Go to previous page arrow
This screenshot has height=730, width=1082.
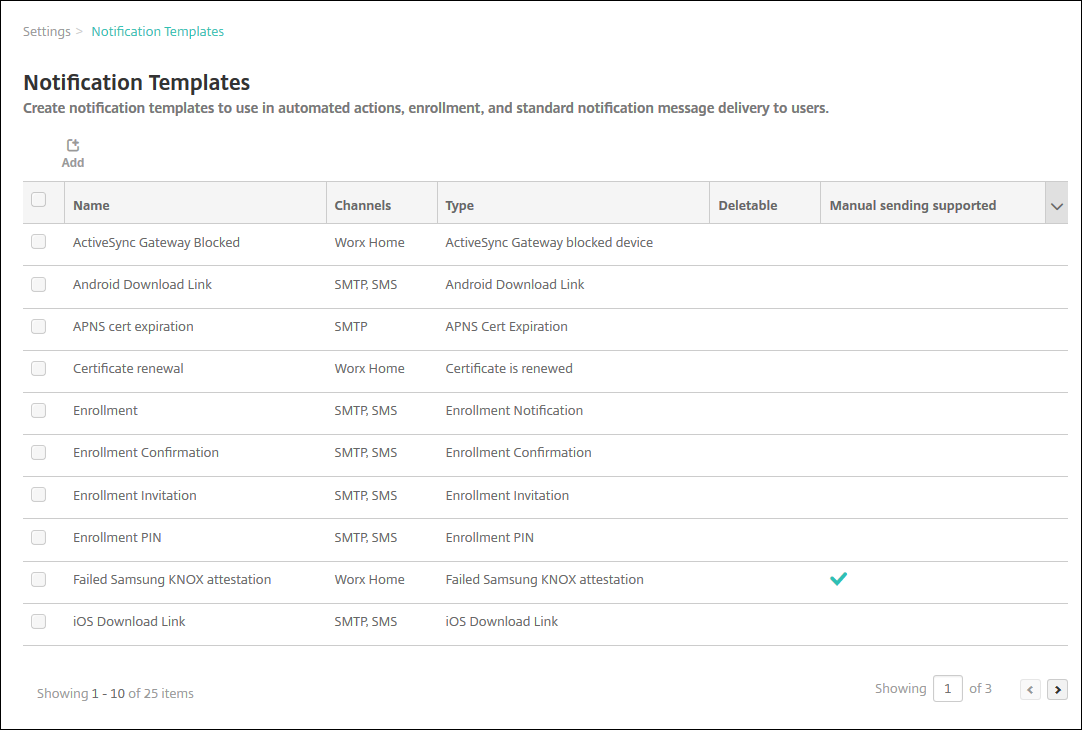coord(1030,689)
